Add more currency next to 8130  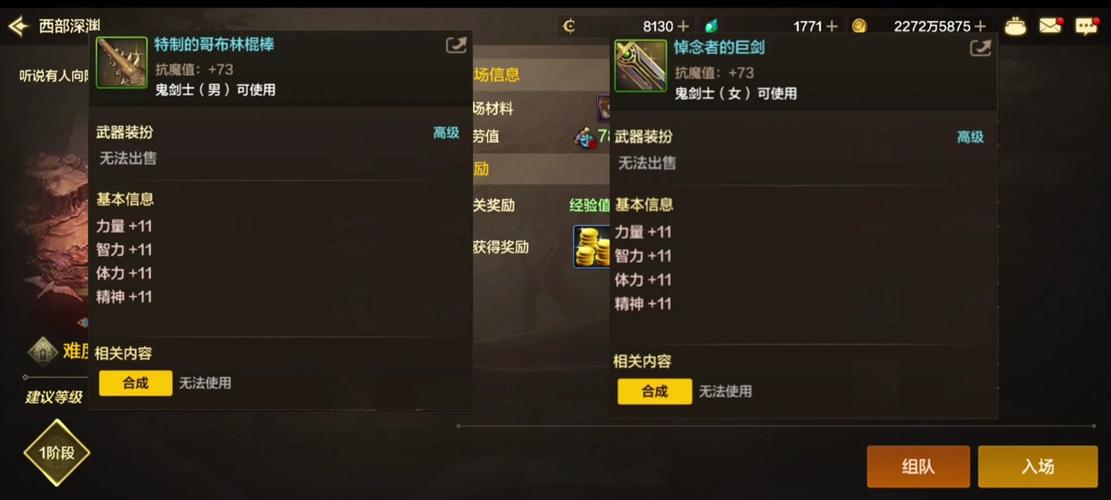tap(683, 26)
